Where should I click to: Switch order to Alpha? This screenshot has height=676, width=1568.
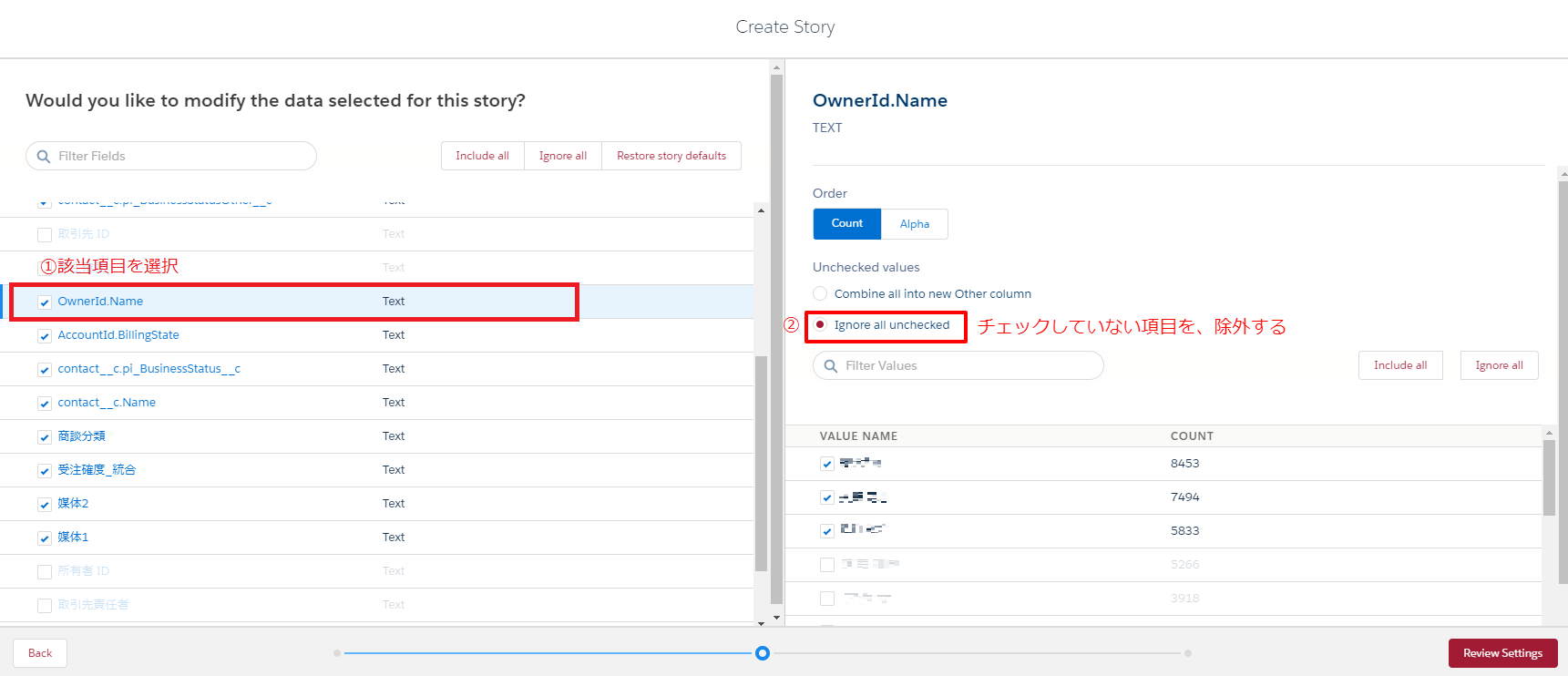(x=914, y=224)
